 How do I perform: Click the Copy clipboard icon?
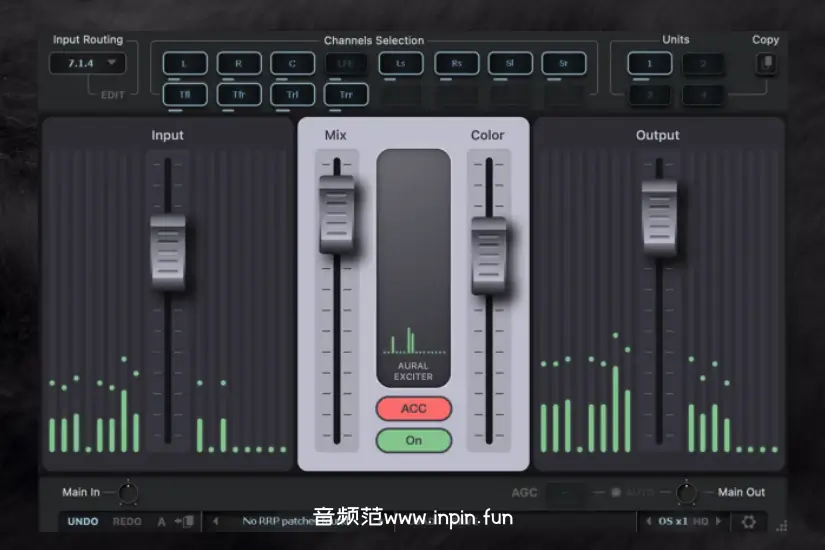767,64
